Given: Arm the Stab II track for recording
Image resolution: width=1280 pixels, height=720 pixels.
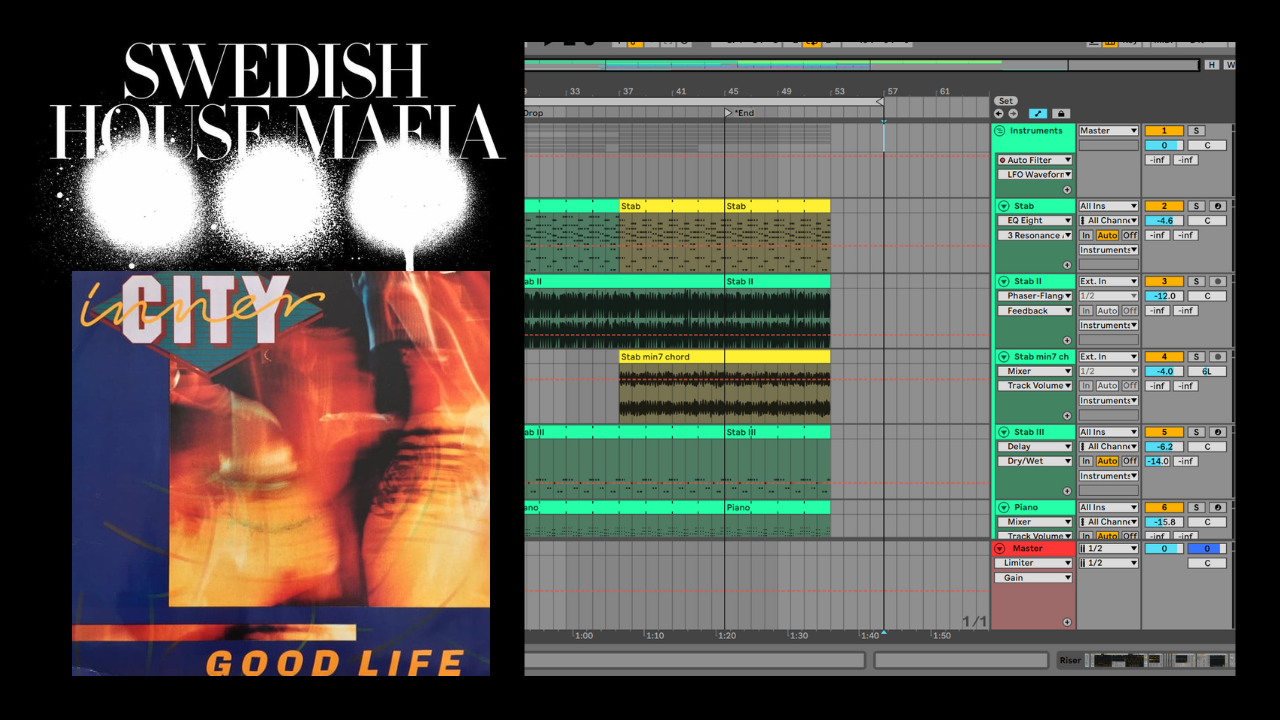Looking at the screenshot, I should click(1217, 281).
